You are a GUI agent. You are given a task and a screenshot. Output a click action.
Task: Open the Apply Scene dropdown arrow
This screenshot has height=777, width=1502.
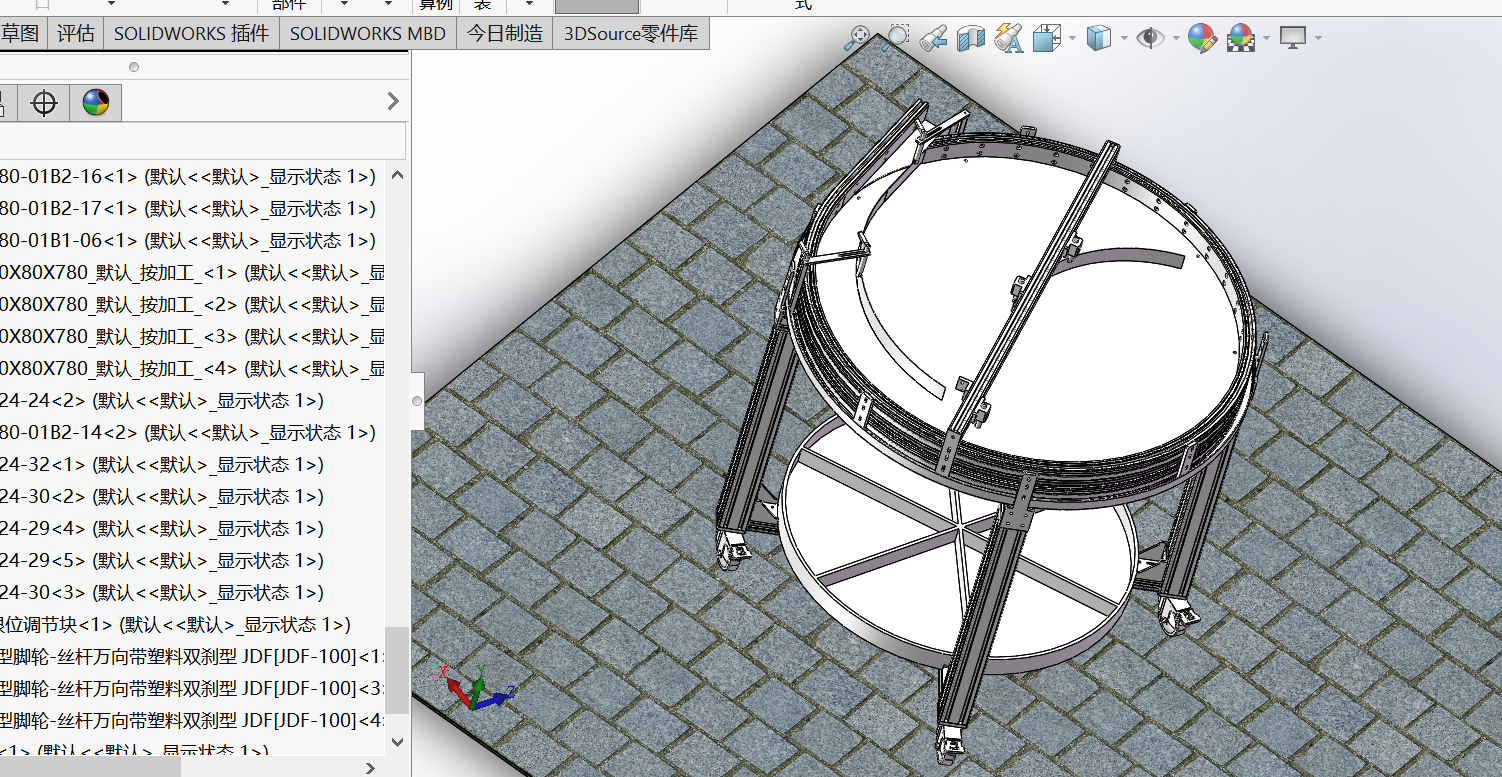1266,39
